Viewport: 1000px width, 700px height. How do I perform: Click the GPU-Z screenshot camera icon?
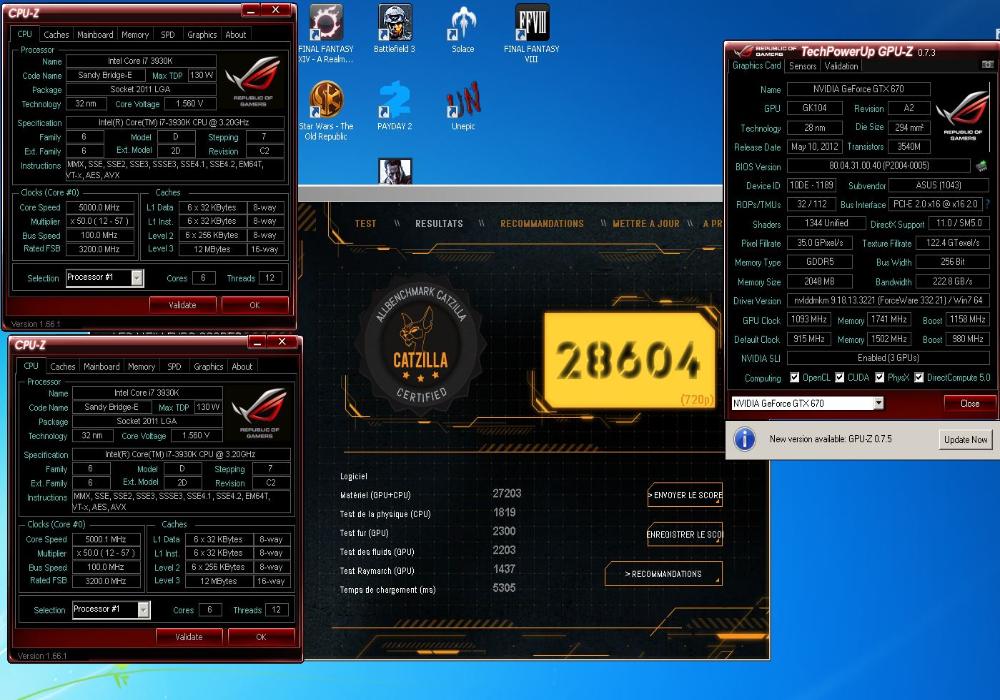[x=987, y=65]
